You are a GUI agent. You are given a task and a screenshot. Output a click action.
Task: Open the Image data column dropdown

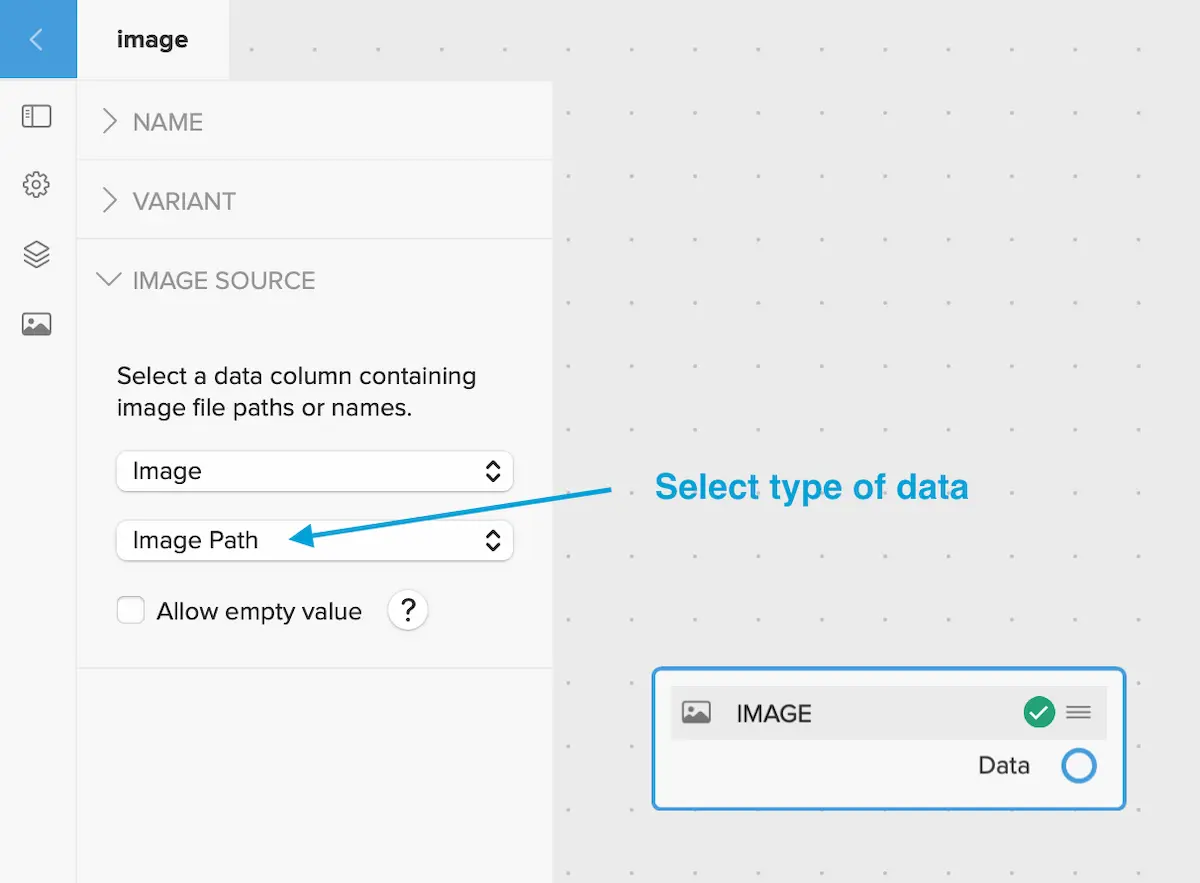pyautogui.click(x=314, y=471)
